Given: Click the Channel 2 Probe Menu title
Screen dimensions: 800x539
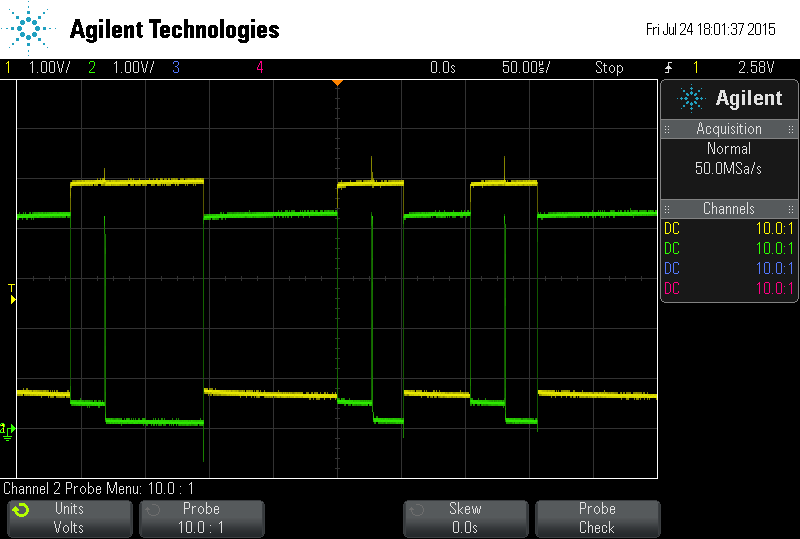Looking at the screenshot, I should (98, 488).
